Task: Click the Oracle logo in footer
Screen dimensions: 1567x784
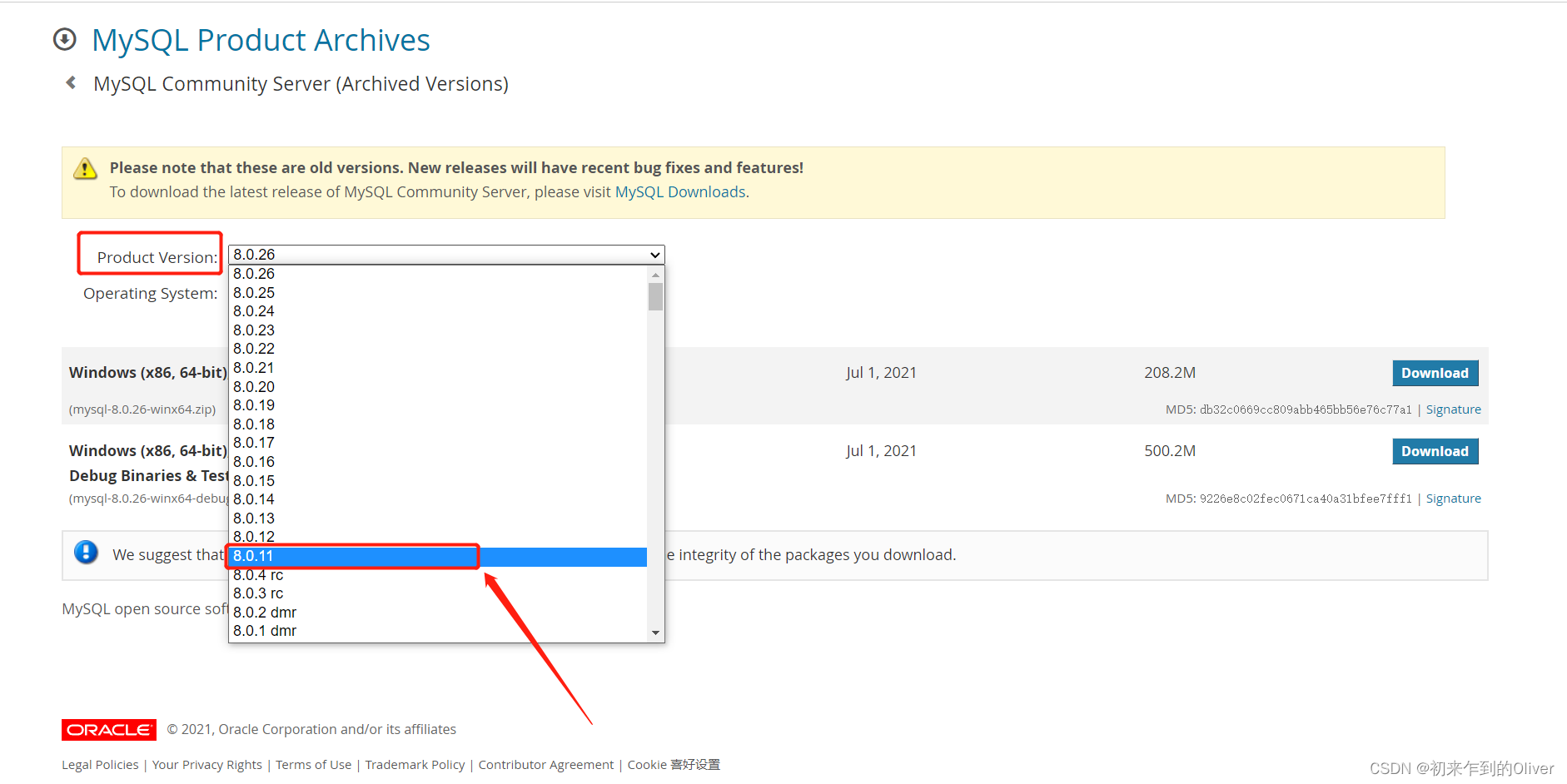Action: 109,730
